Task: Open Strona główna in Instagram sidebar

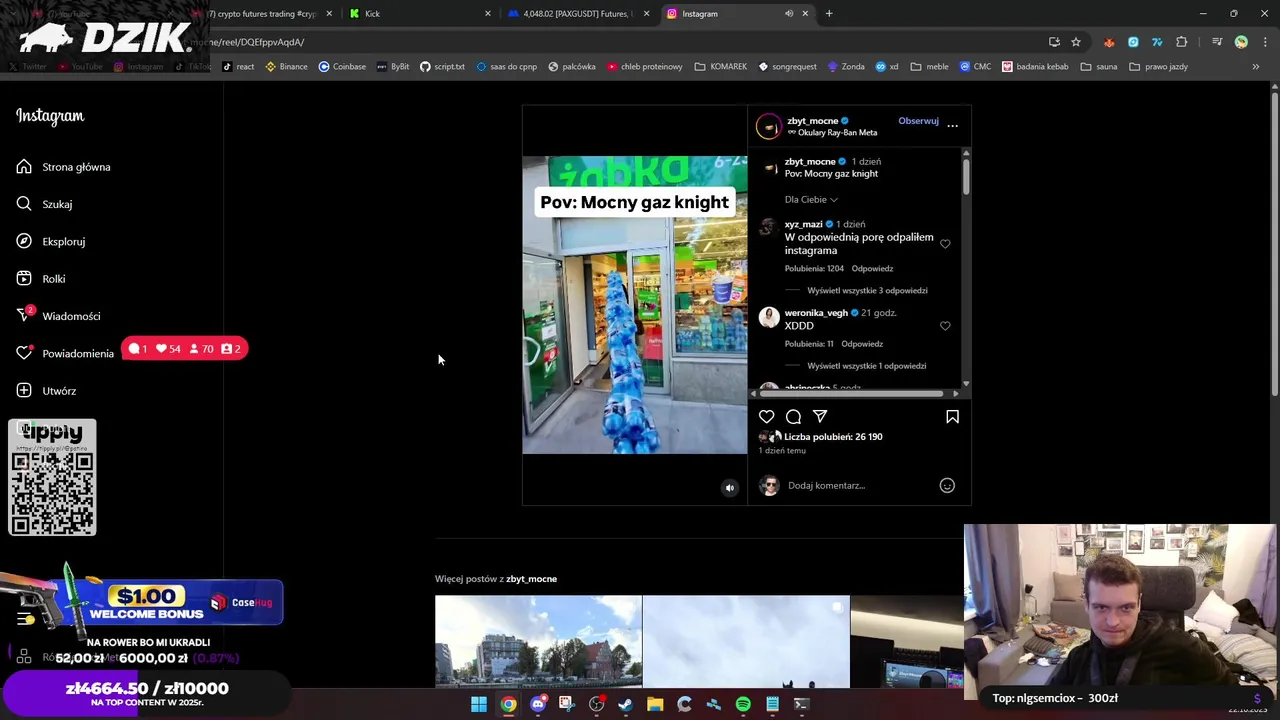Action: tap(63, 167)
